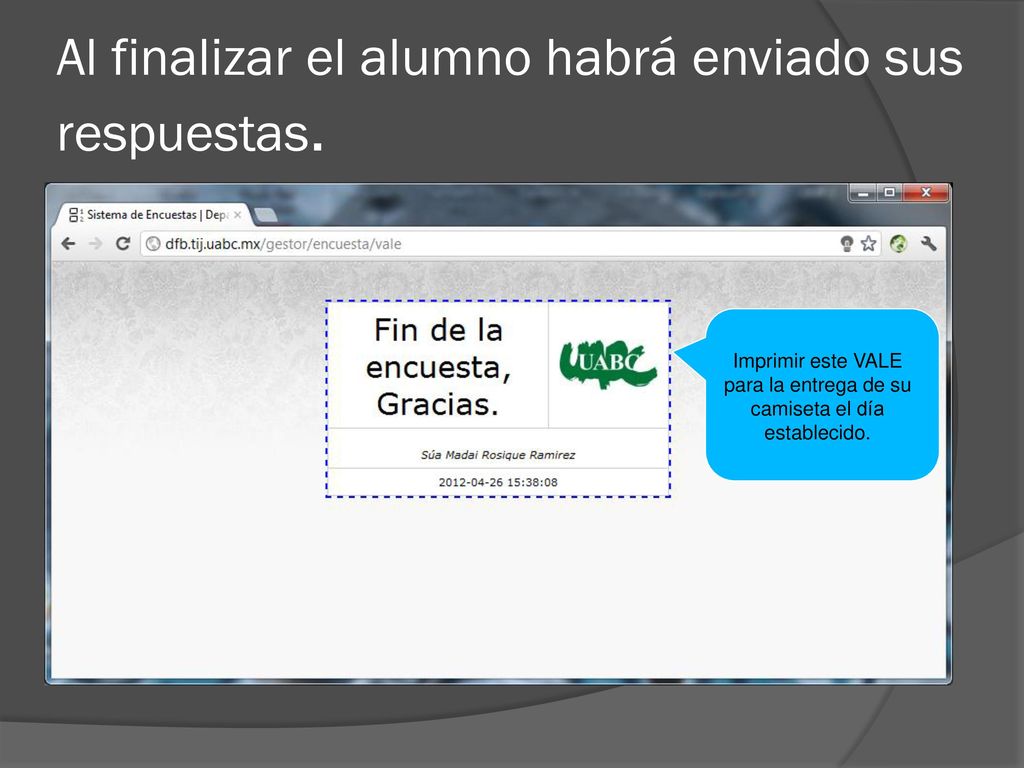Select the Sistema de Encuestas tab
This screenshot has height=768, width=1024.
(x=153, y=215)
